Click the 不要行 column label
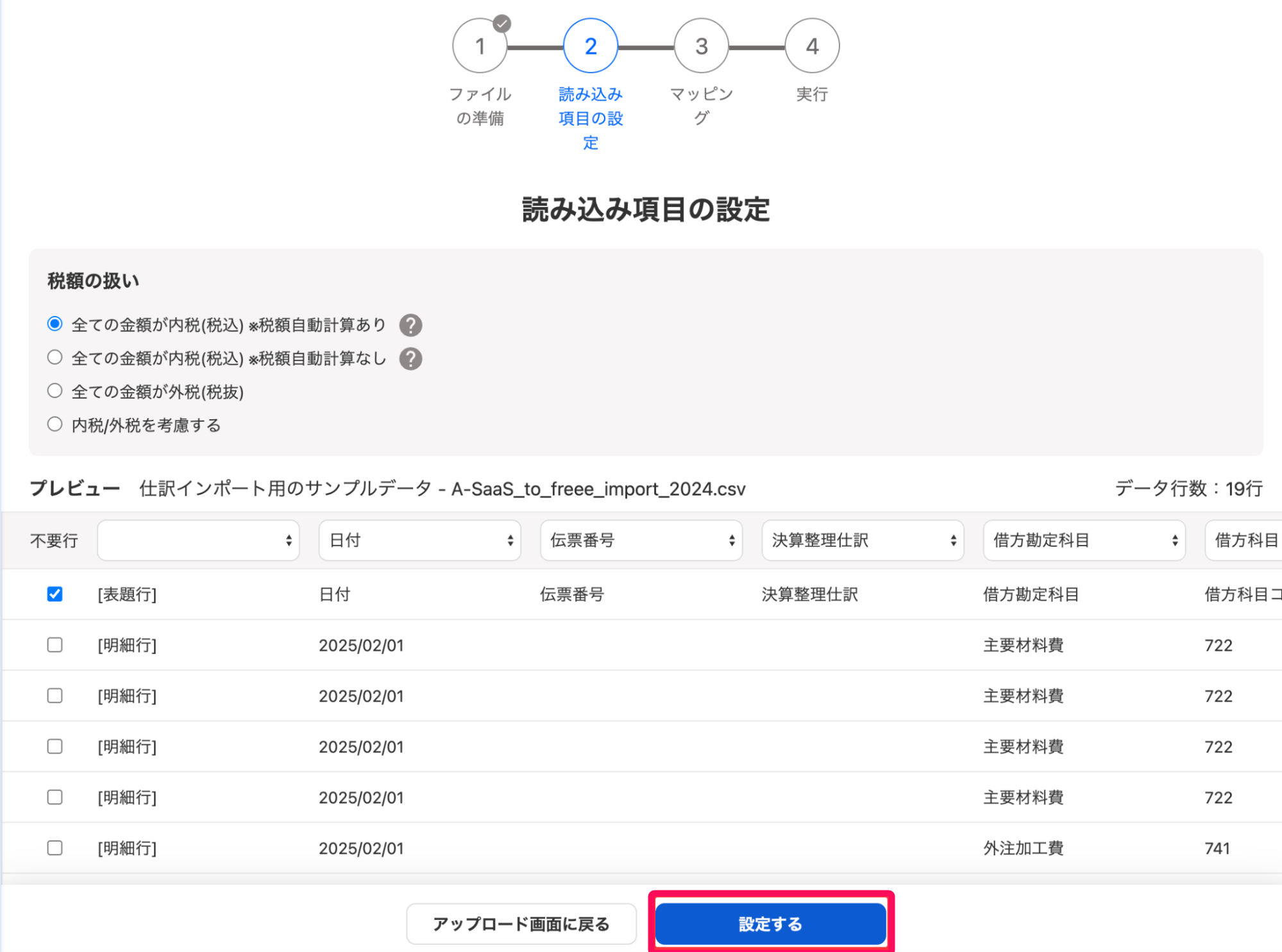Viewport: 1282px width, 952px height. [55, 540]
